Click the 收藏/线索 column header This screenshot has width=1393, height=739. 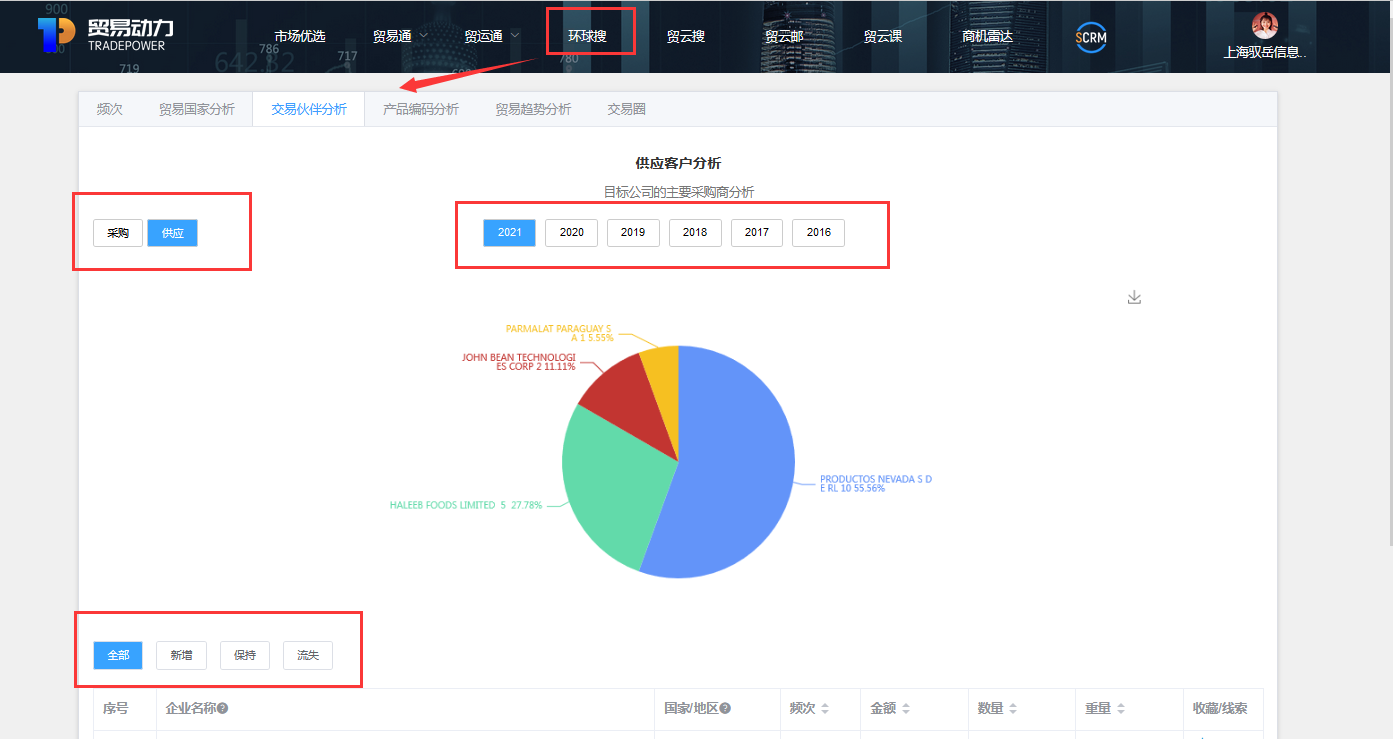(1220, 708)
